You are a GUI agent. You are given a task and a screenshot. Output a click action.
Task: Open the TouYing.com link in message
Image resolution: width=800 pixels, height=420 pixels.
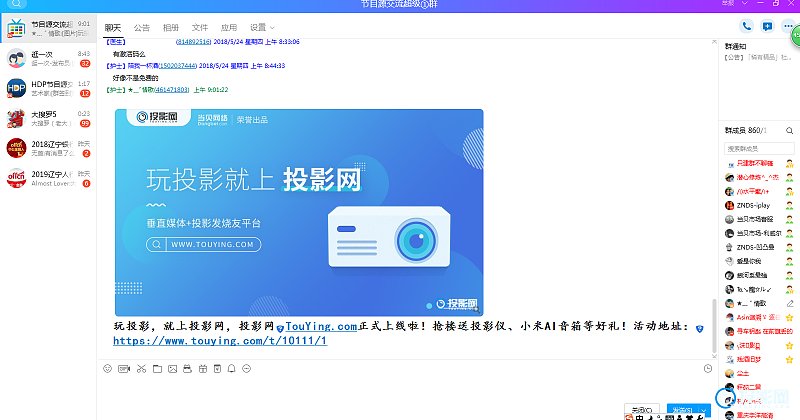[321, 326]
